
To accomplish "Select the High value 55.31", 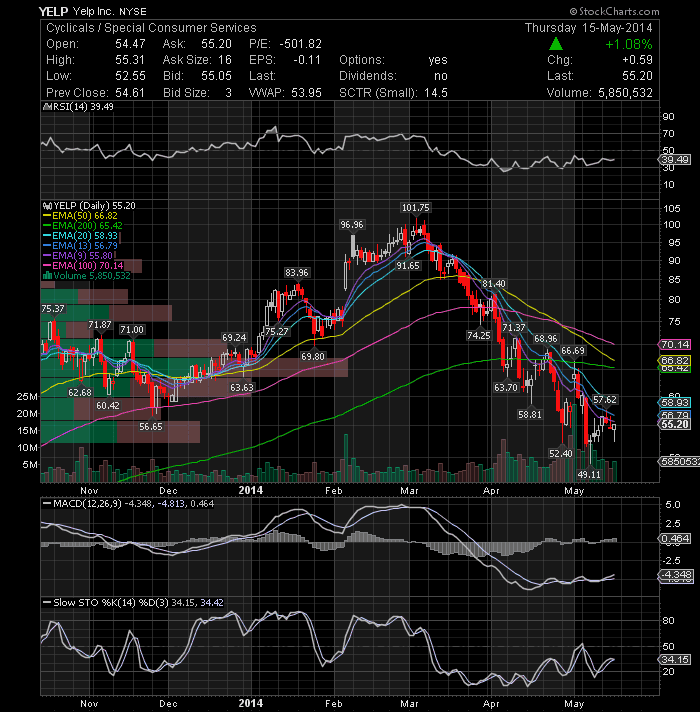I will [x=130, y=60].
